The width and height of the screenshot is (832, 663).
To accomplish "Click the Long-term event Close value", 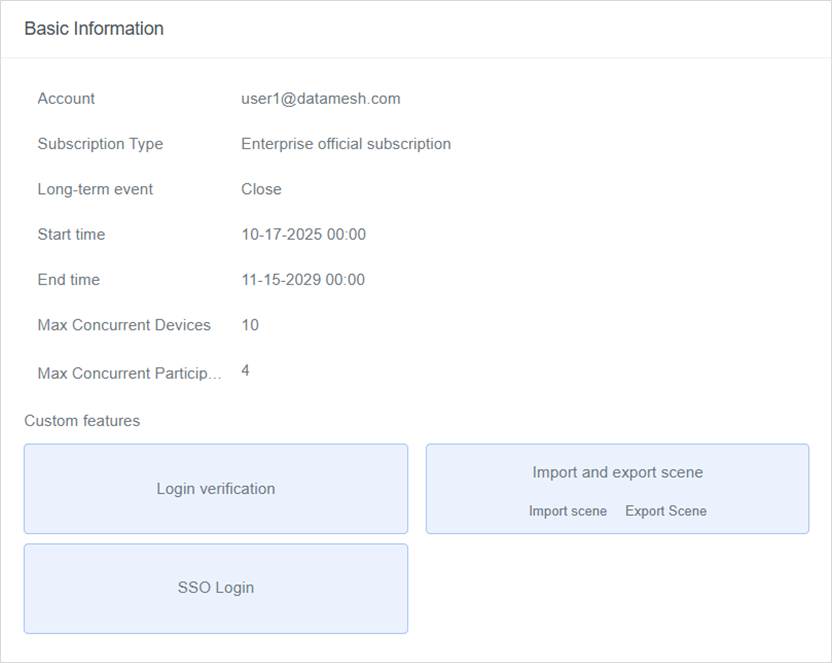I will click(261, 189).
